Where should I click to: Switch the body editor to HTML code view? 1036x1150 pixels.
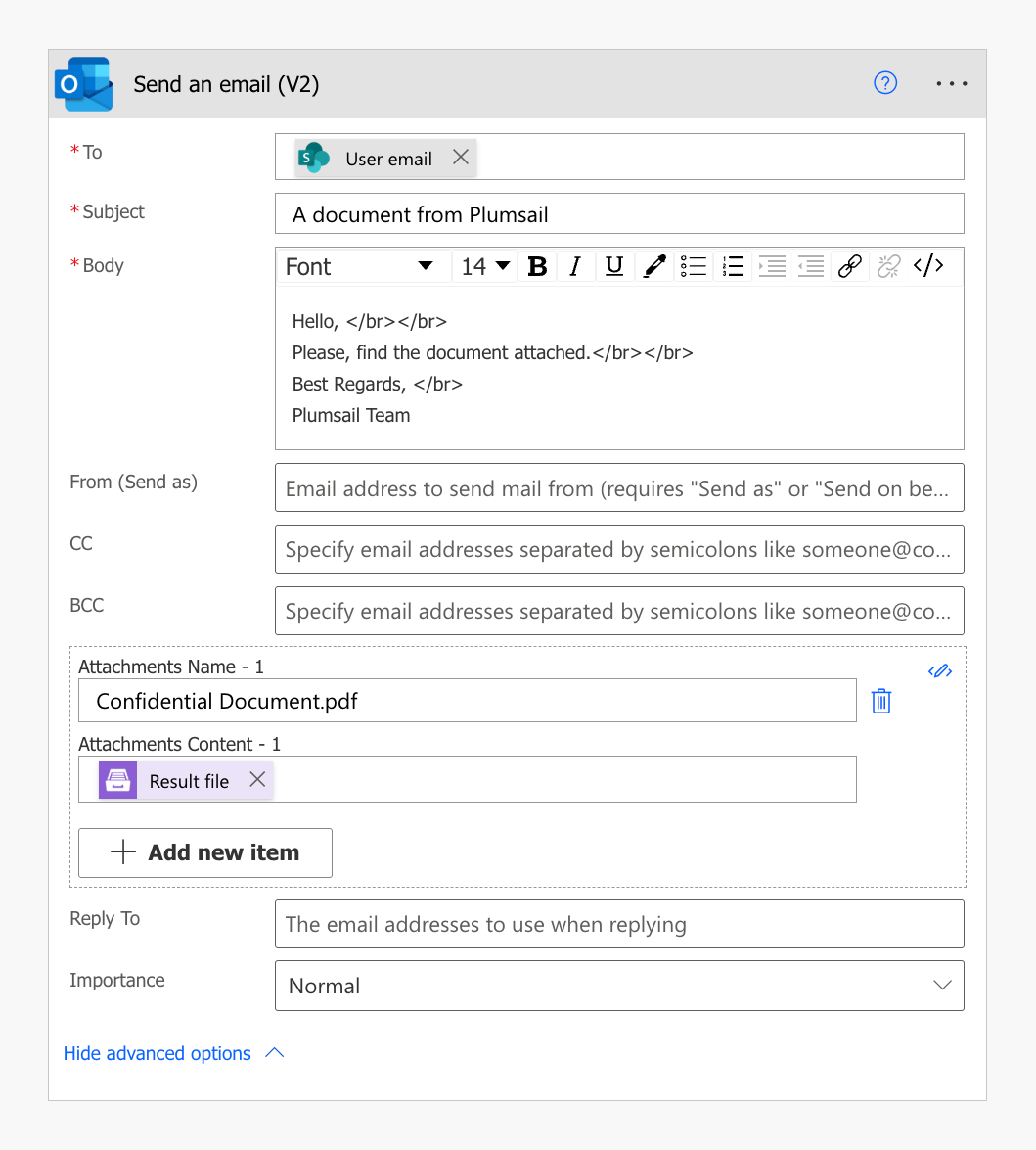[x=927, y=265]
